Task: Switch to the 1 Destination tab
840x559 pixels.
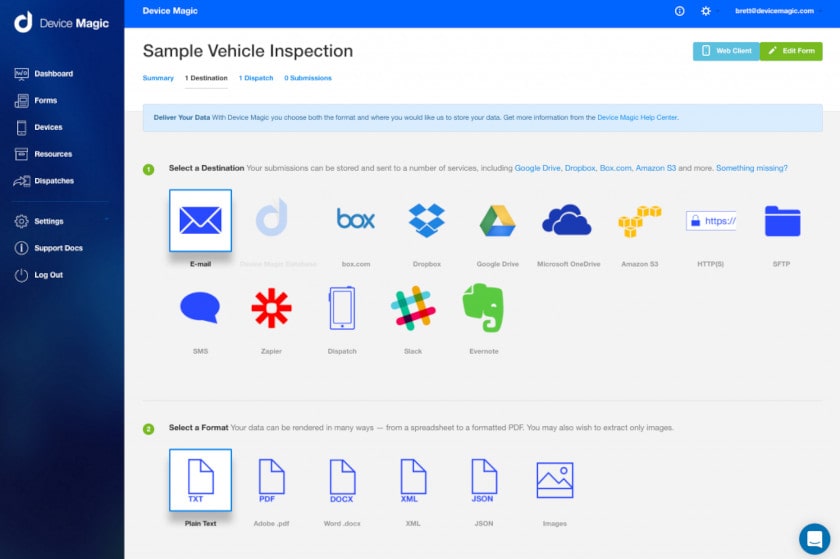Action: [x=206, y=78]
